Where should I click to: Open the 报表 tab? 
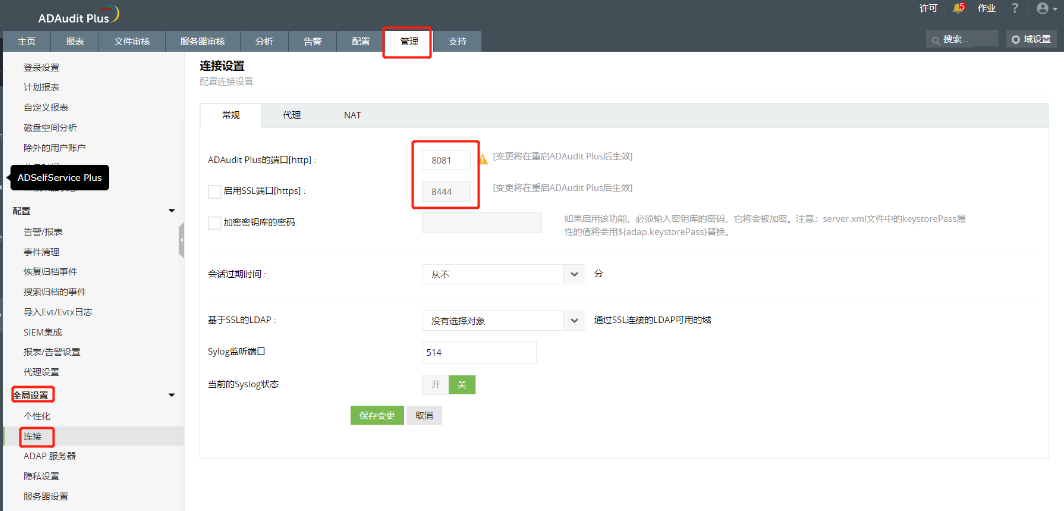[75, 41]
